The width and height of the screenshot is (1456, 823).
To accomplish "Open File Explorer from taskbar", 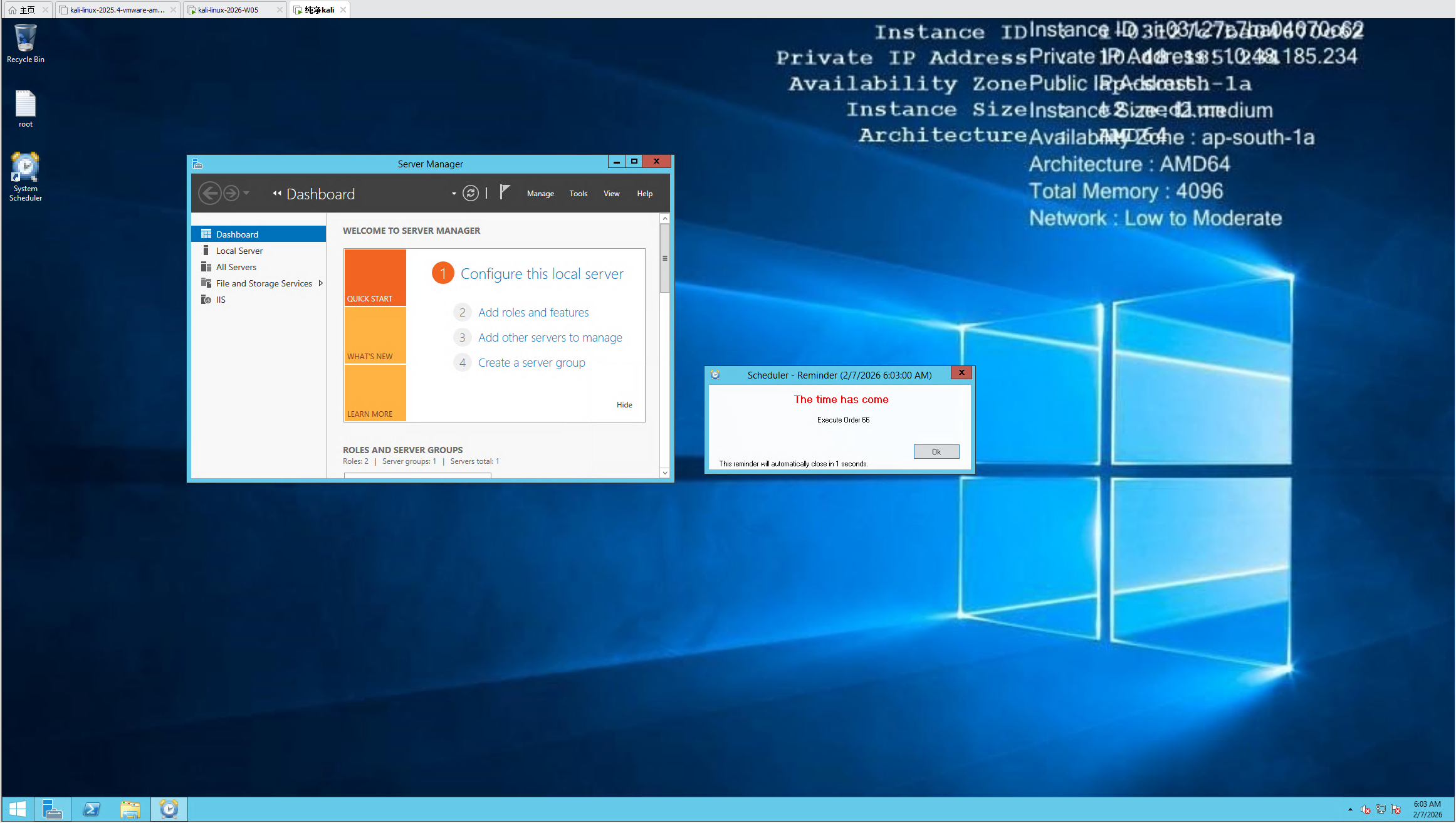I will (130, 809).
